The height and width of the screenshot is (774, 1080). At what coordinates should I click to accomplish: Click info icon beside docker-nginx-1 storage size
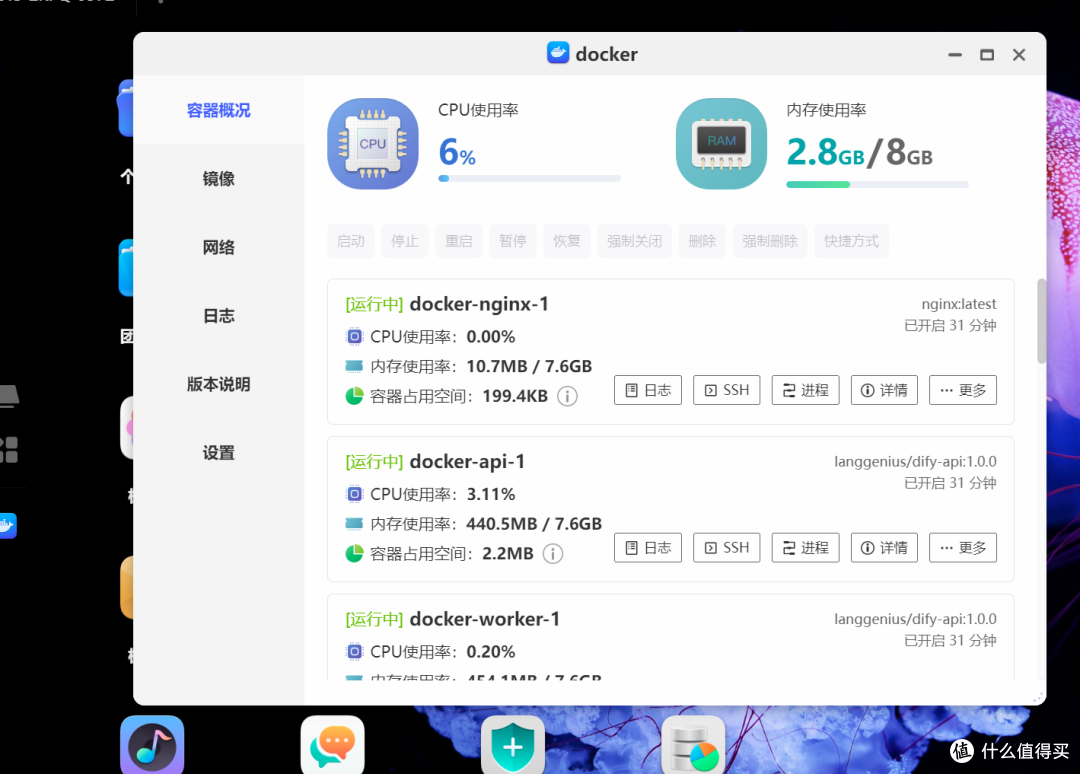point(567,396)
